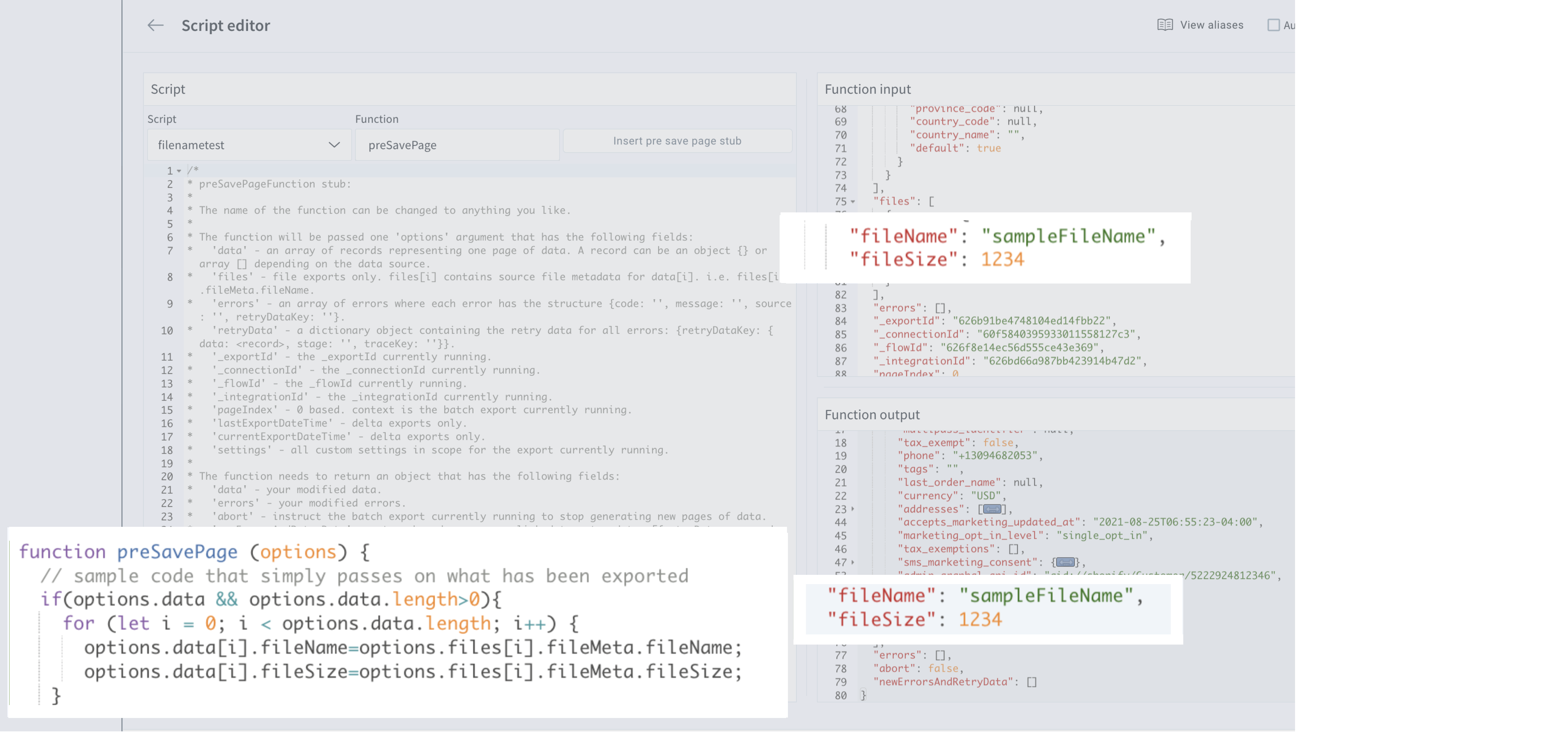1568x754 pixels.
Task: Click the "errors": [] line 83 in input
Action: [x=912, y=308]
